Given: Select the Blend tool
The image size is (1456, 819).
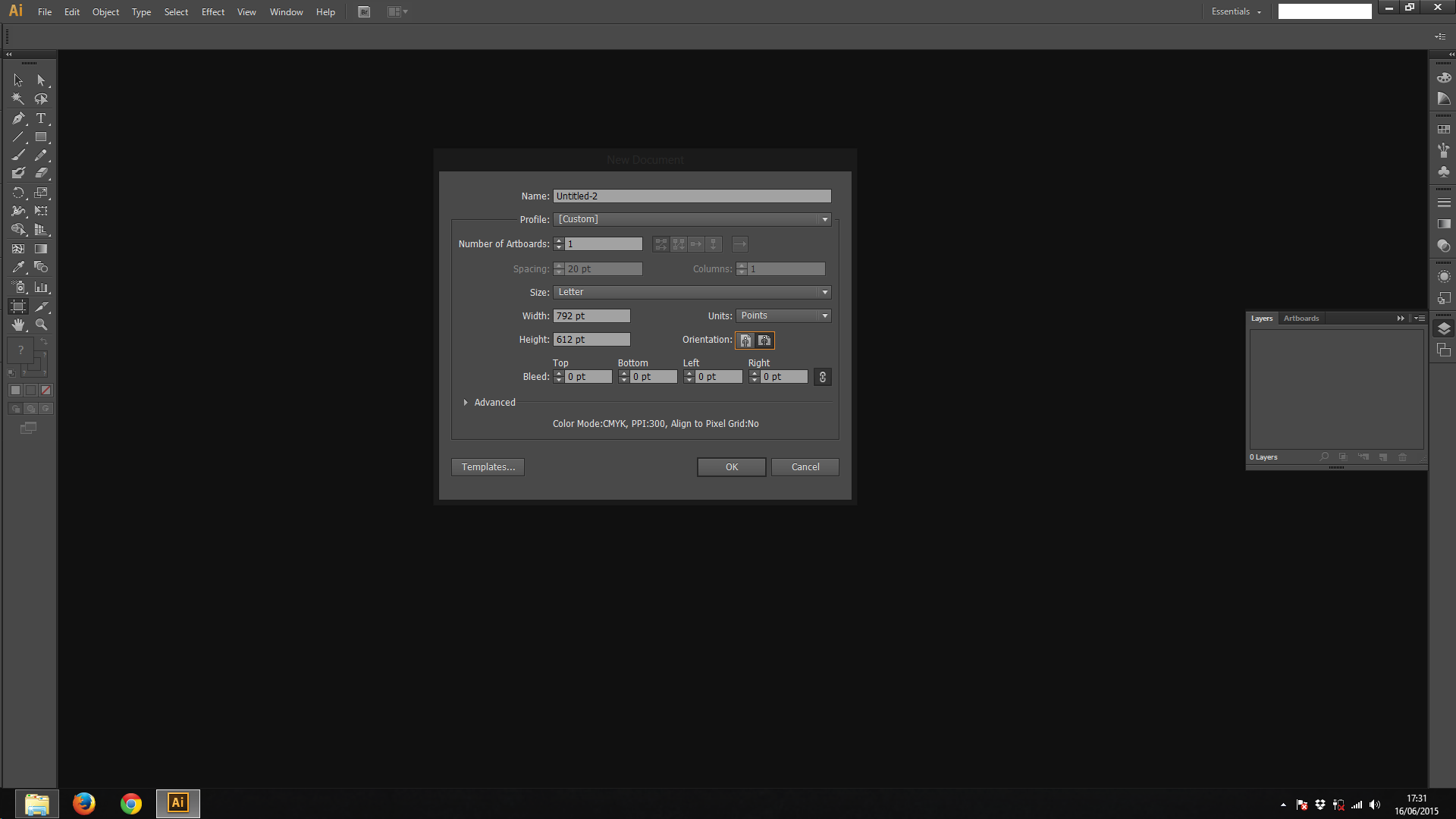Looking at the screenshot, I should 42,267.
